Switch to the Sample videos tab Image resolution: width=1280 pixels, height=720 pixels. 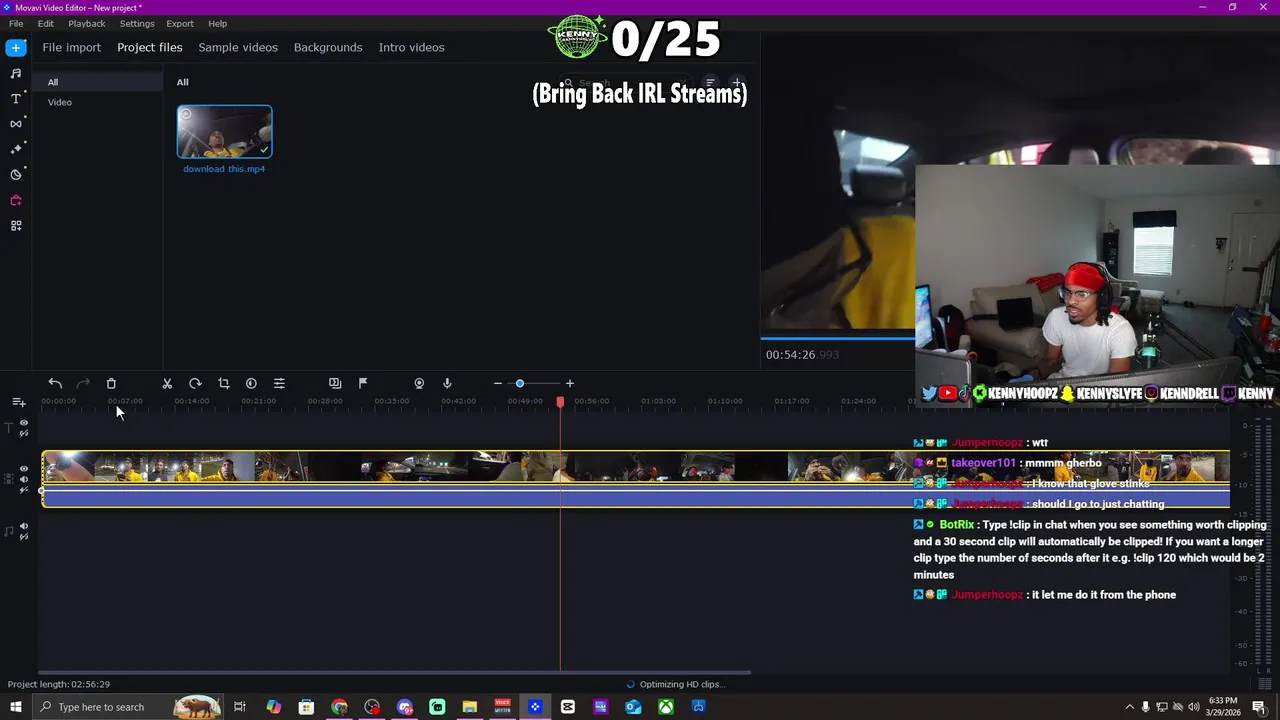pyautogui.click(x=238, y=47)
